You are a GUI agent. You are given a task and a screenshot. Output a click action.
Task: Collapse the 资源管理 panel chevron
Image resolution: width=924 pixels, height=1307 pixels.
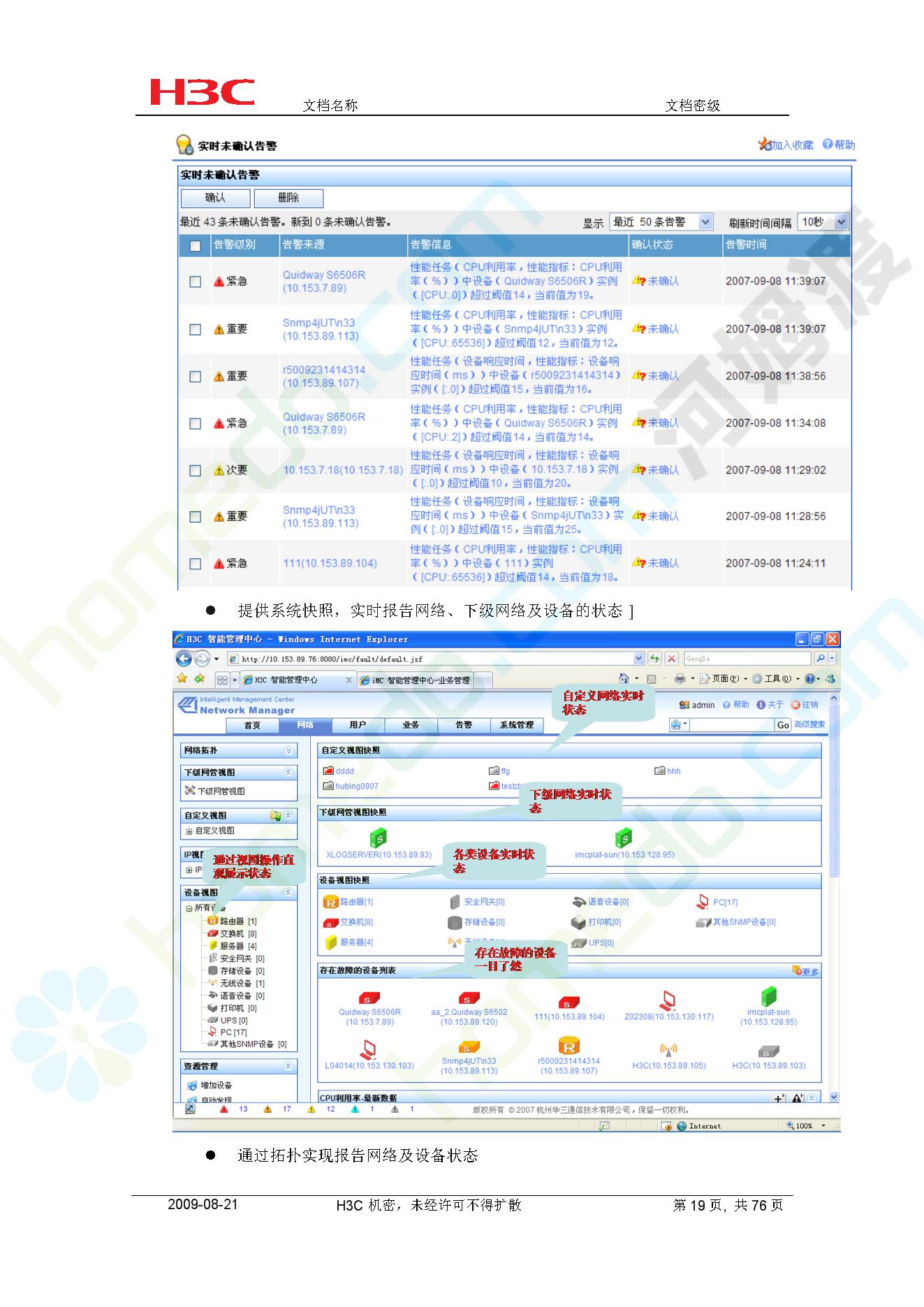pyautogui.click(x=288, y=1067)
